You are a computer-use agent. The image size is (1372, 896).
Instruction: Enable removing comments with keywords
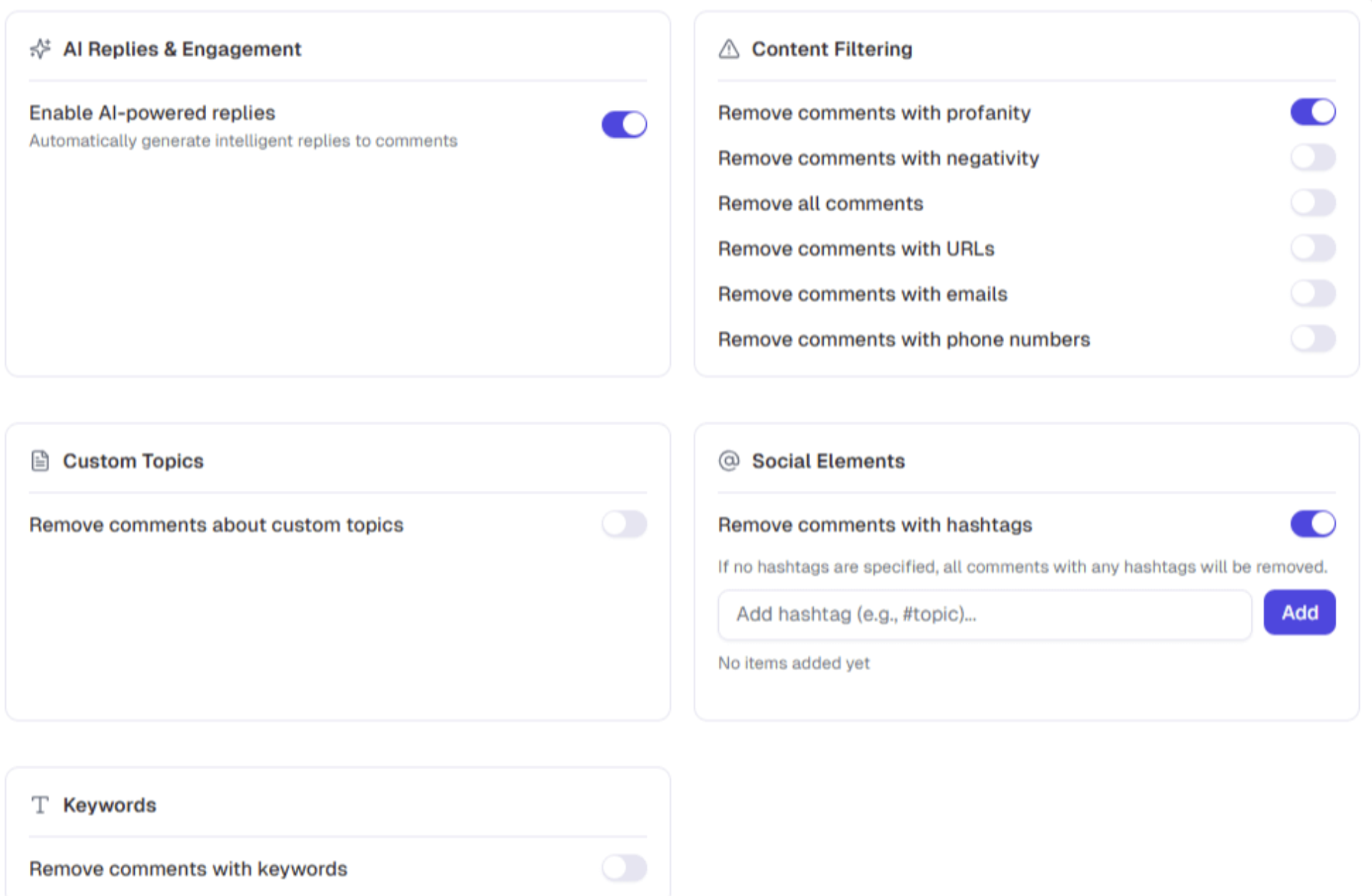pos(624,868)
